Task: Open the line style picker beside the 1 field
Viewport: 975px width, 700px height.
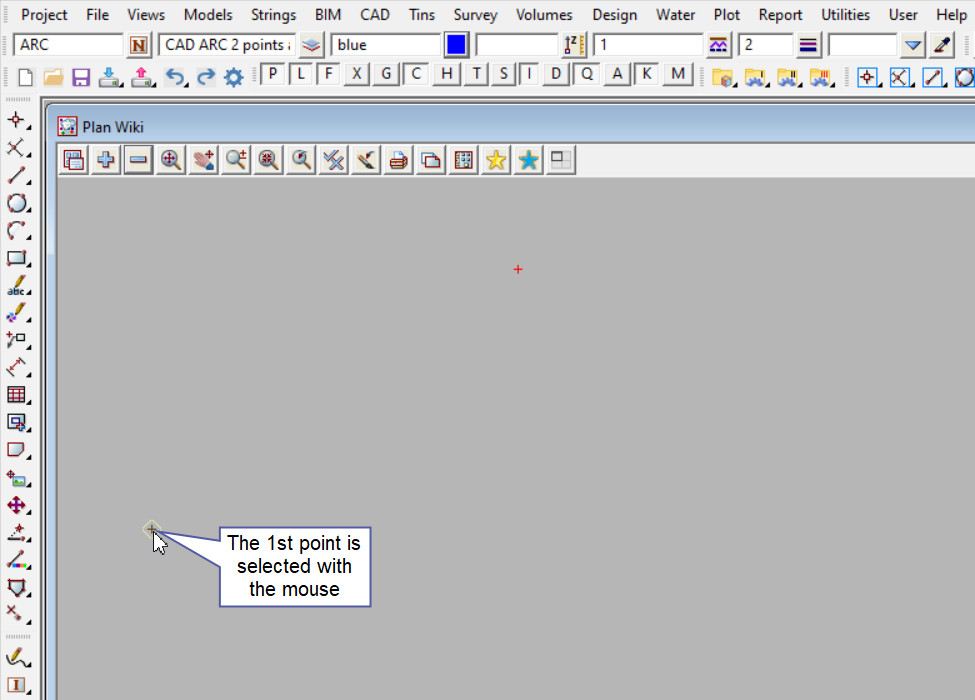Action: [718, 45]
